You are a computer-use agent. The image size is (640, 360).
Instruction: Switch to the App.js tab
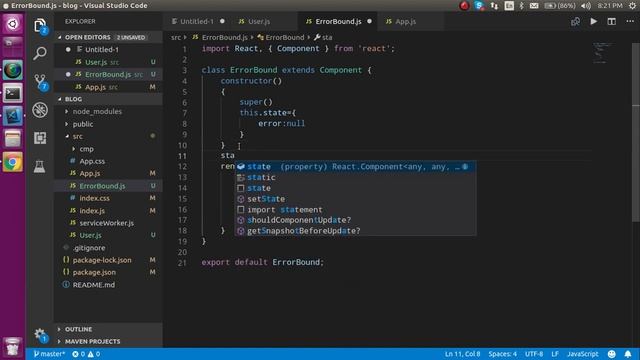(x=405, y=21)
